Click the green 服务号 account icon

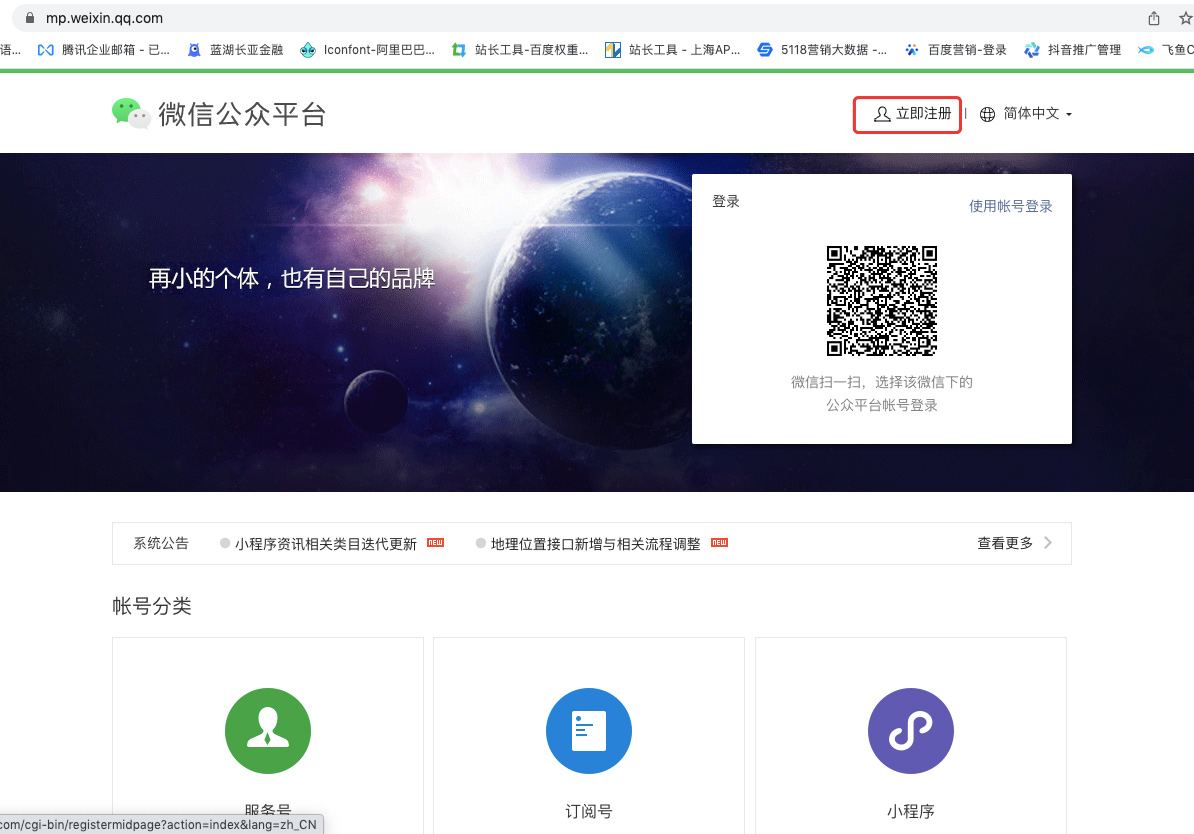(268, 731)
